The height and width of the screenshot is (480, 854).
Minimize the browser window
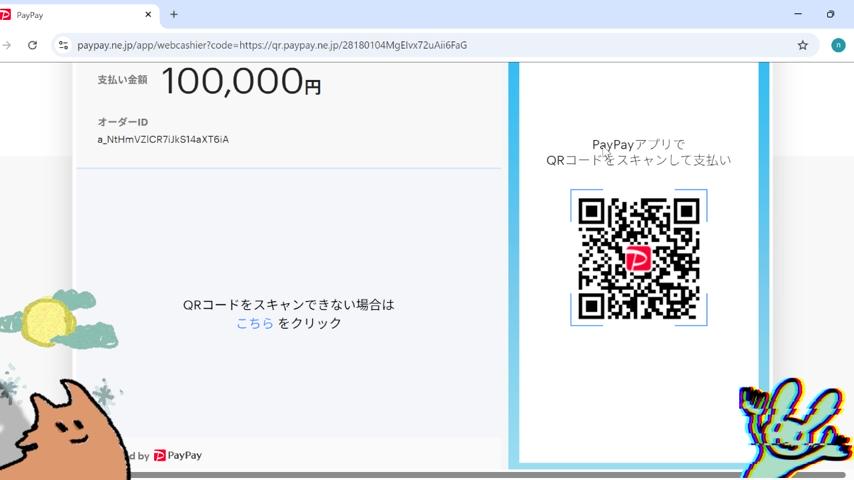click(798, 14)
